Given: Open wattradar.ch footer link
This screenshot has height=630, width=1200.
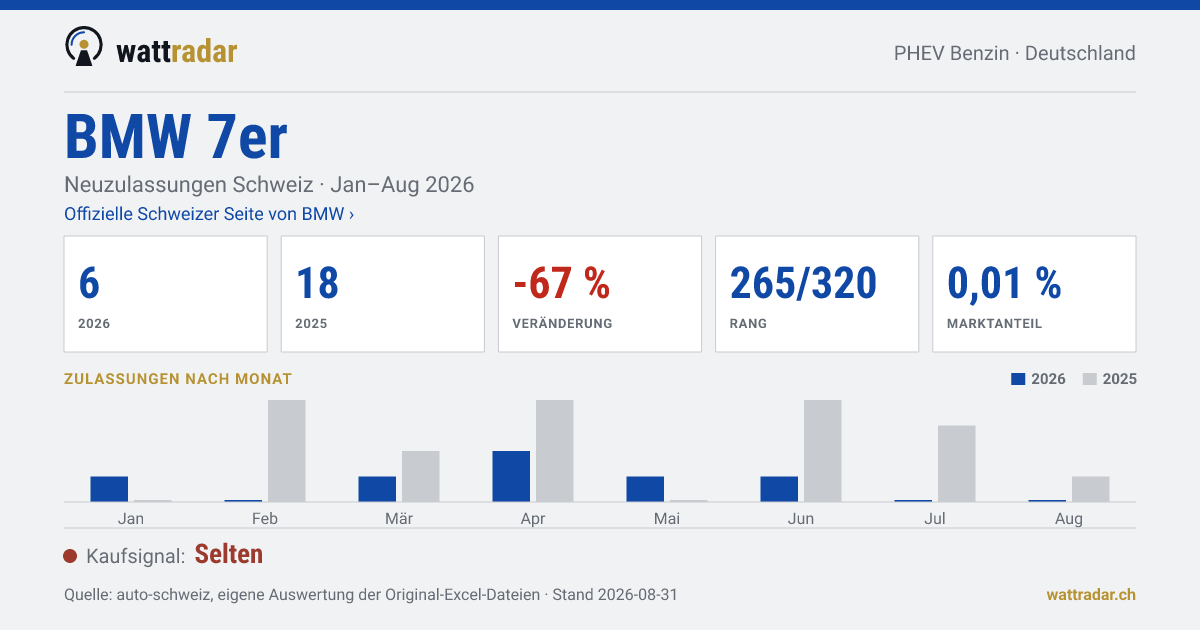Looking at the screenshot, I should [x=1091, y=594].
